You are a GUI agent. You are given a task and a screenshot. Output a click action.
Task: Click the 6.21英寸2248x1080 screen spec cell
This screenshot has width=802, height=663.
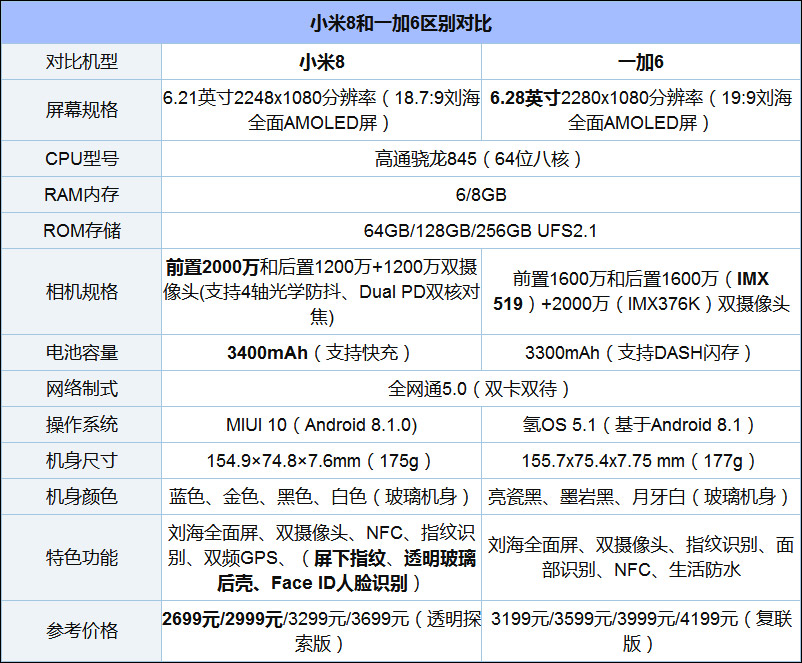321,110
